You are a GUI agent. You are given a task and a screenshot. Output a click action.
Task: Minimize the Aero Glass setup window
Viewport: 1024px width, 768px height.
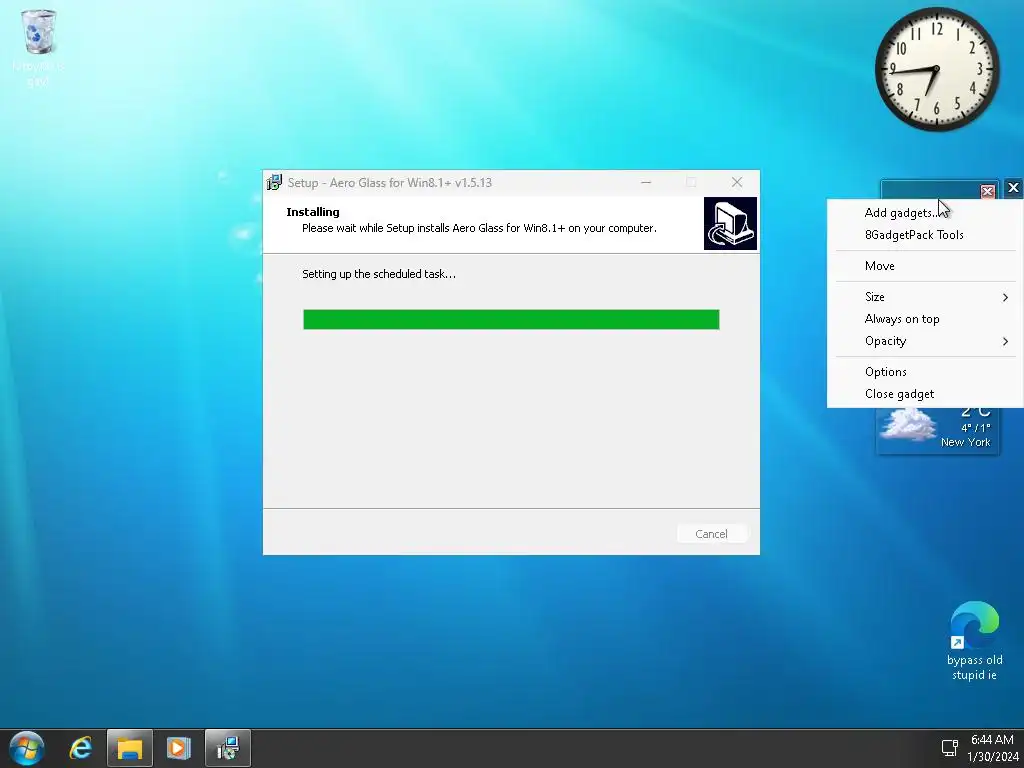coord(646,182)
